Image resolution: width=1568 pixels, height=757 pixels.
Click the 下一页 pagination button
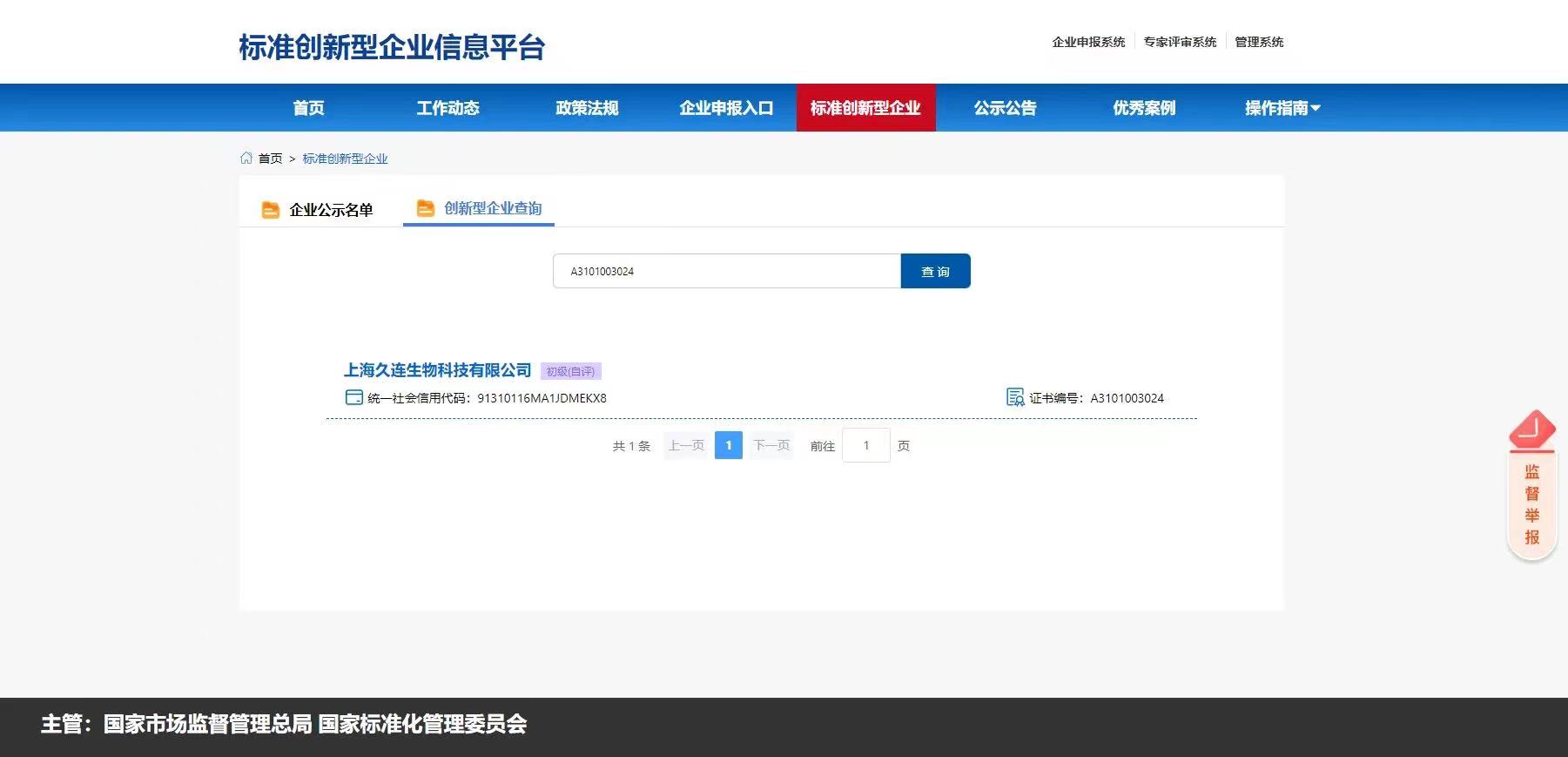tap(771, 445)
